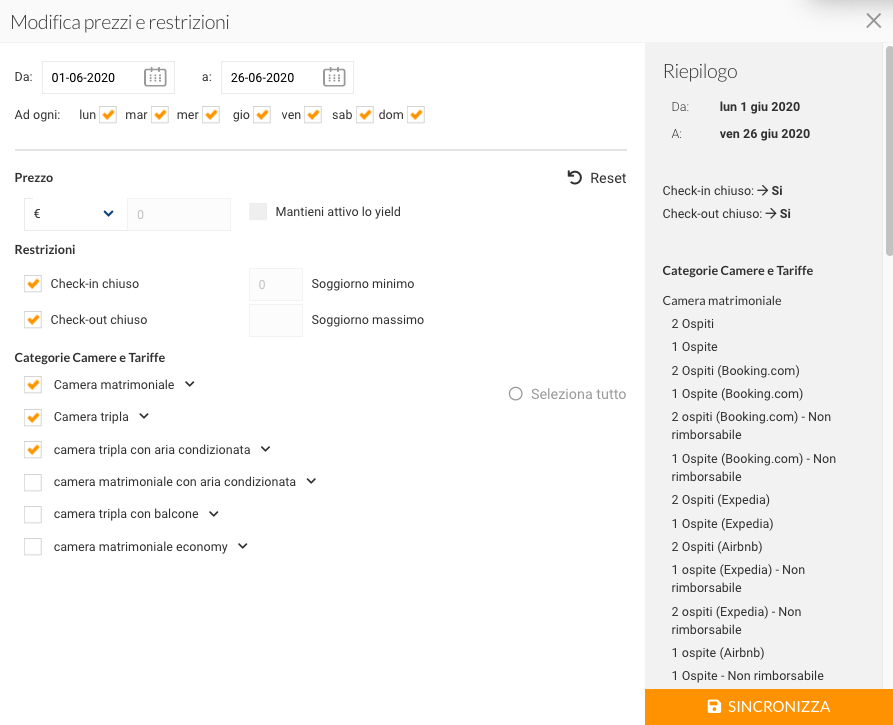Check camera matrimoniale economy

[33, 547]
